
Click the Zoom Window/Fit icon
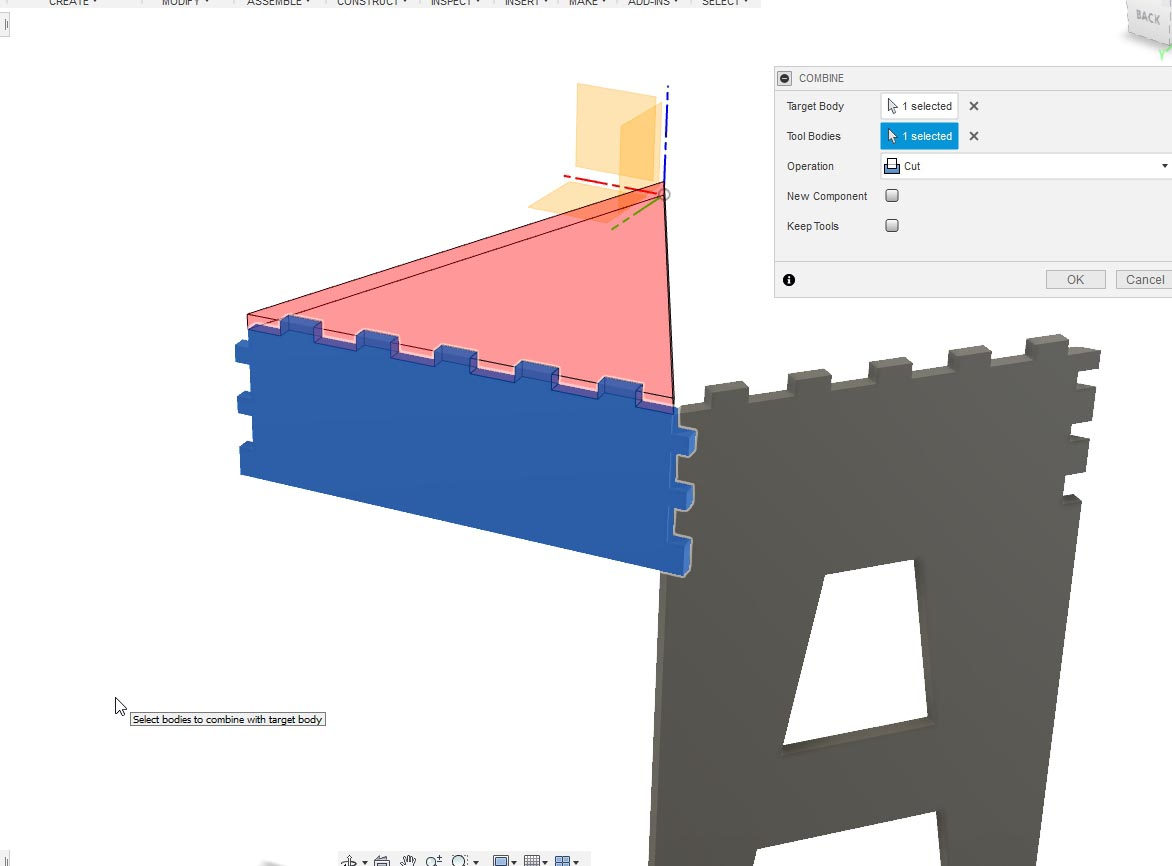(x=460, y=862)
